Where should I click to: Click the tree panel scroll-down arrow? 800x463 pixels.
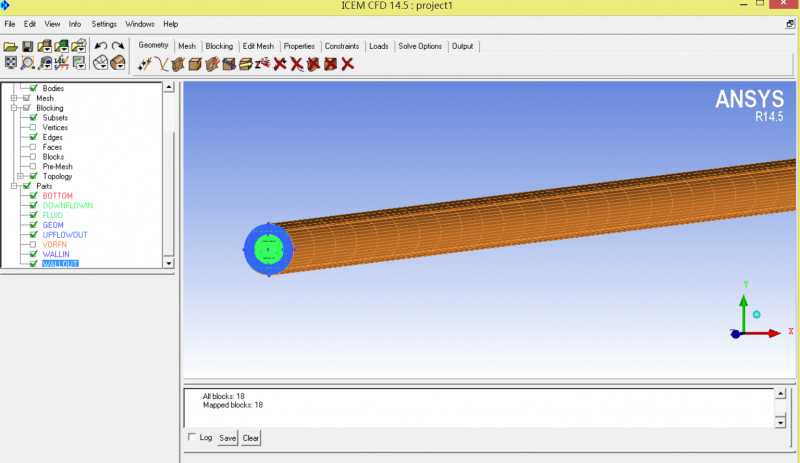169,263
